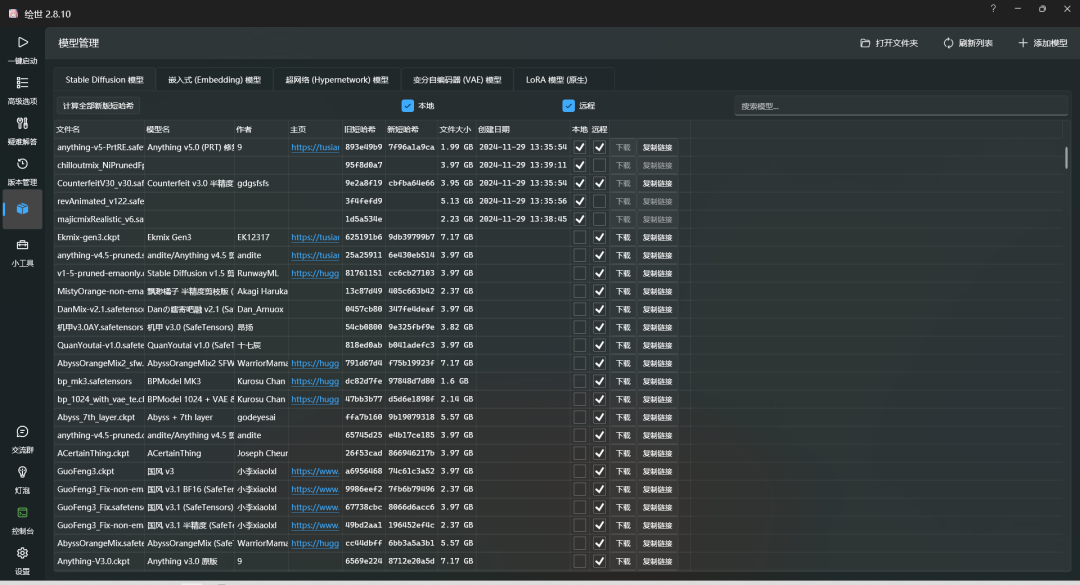Click the Joseph Cheung author cell
This screenshot has height=585, width=1080.
[262, 453]
